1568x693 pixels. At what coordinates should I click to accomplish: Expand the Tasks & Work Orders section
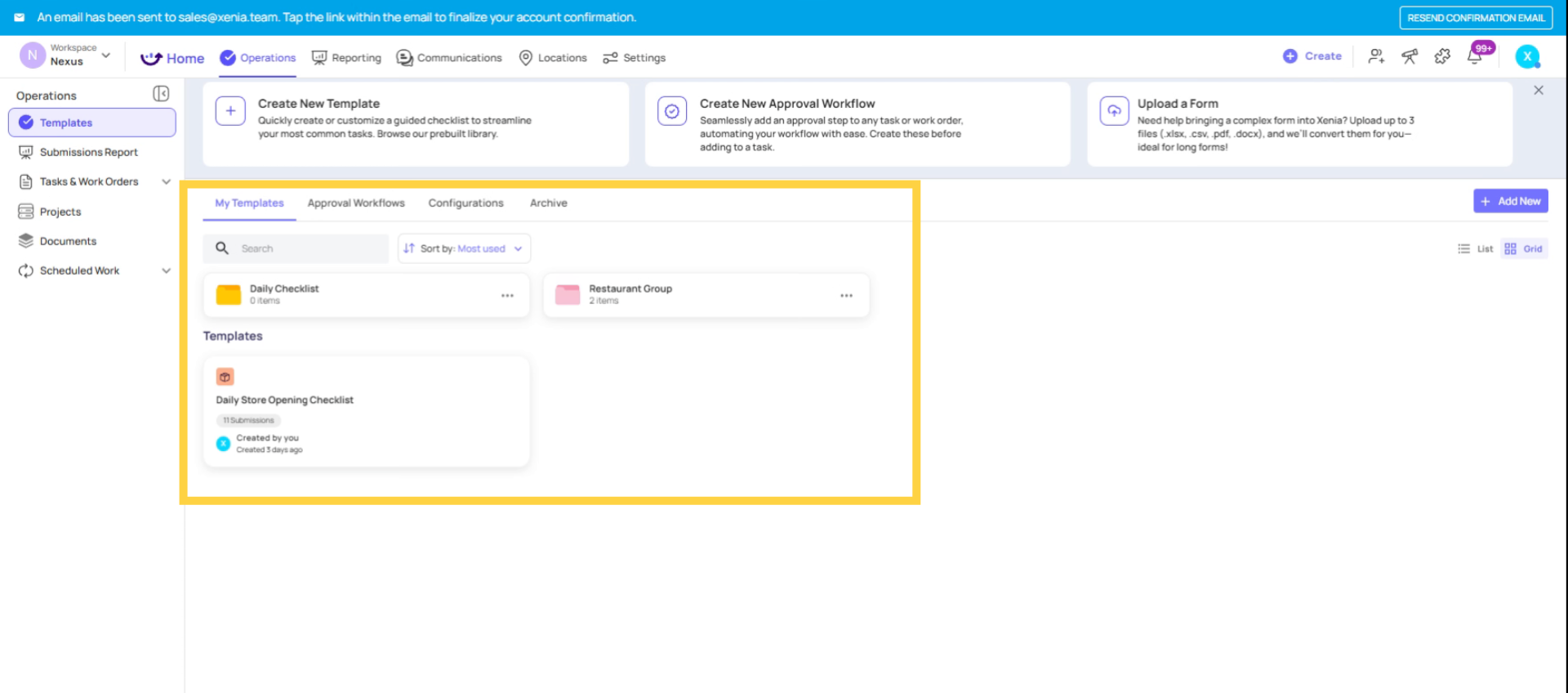[166, 181]
